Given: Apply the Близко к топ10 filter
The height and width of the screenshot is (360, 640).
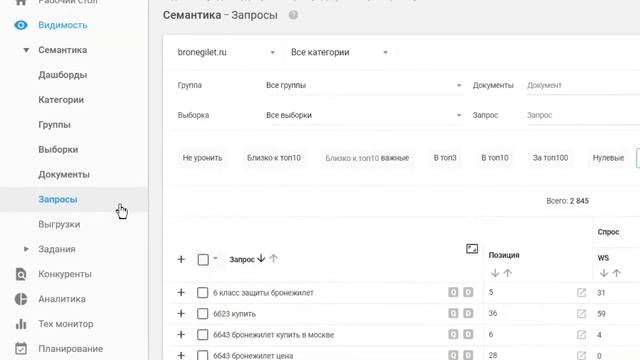Looking at the screenshot, I should pos(274,158).
